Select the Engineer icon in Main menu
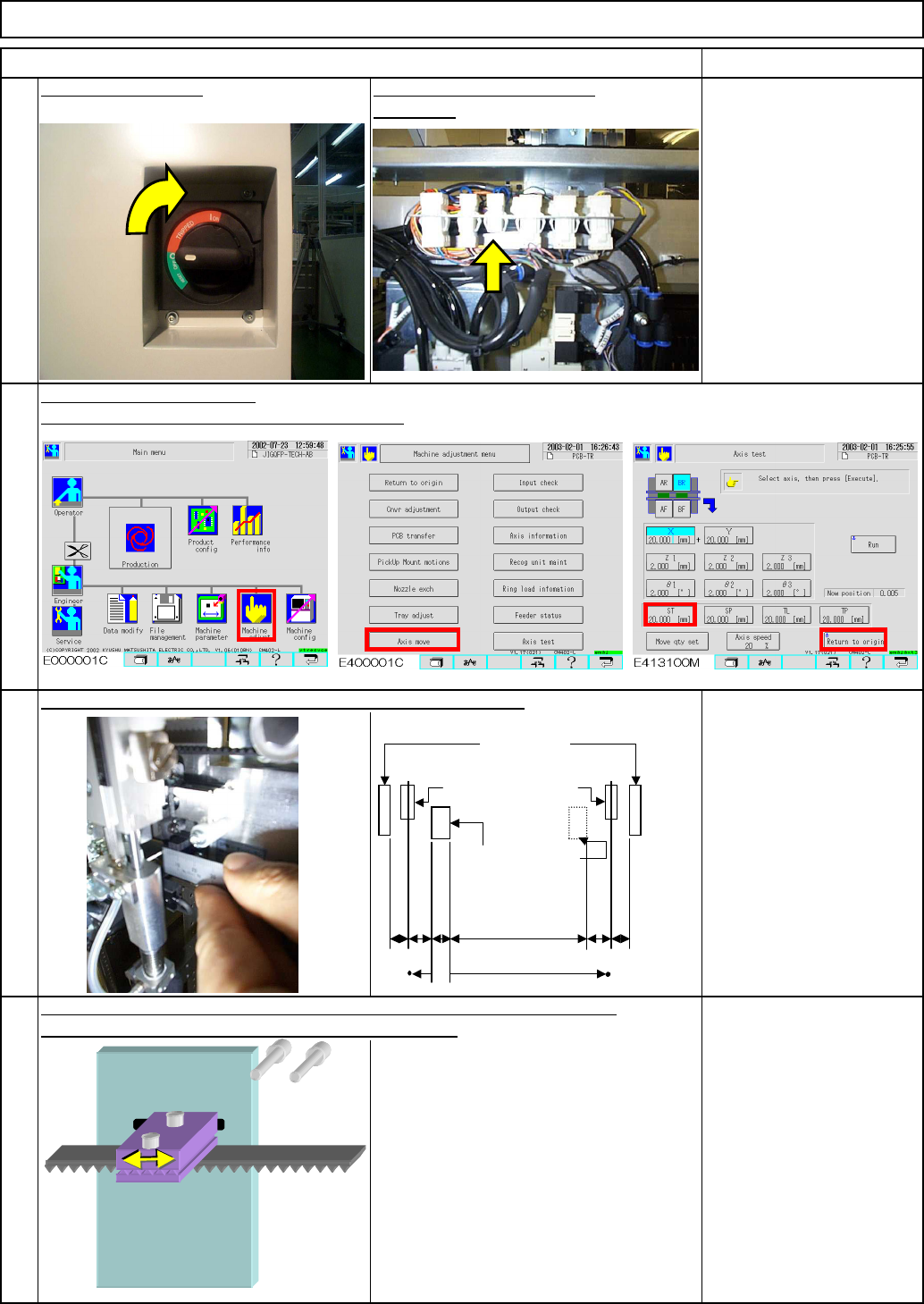This screenshot has height=1304, width=924. 67,580
